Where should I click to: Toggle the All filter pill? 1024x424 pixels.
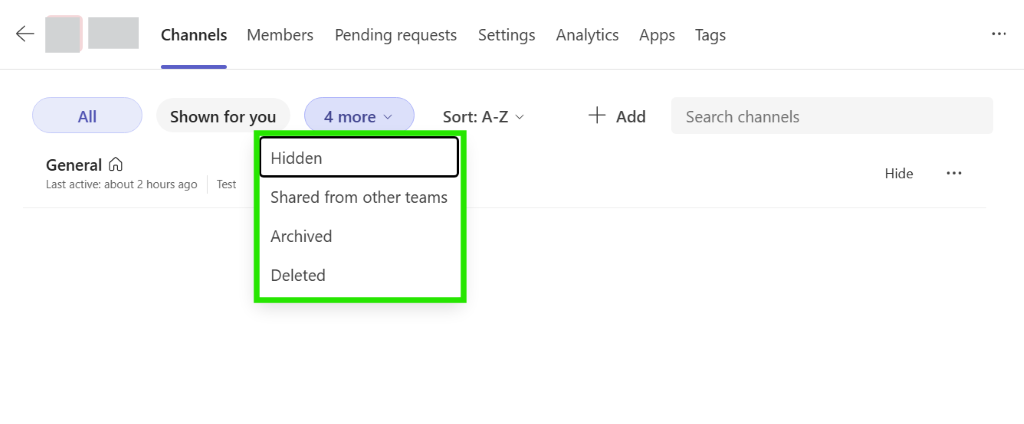[x=87, y=116]
